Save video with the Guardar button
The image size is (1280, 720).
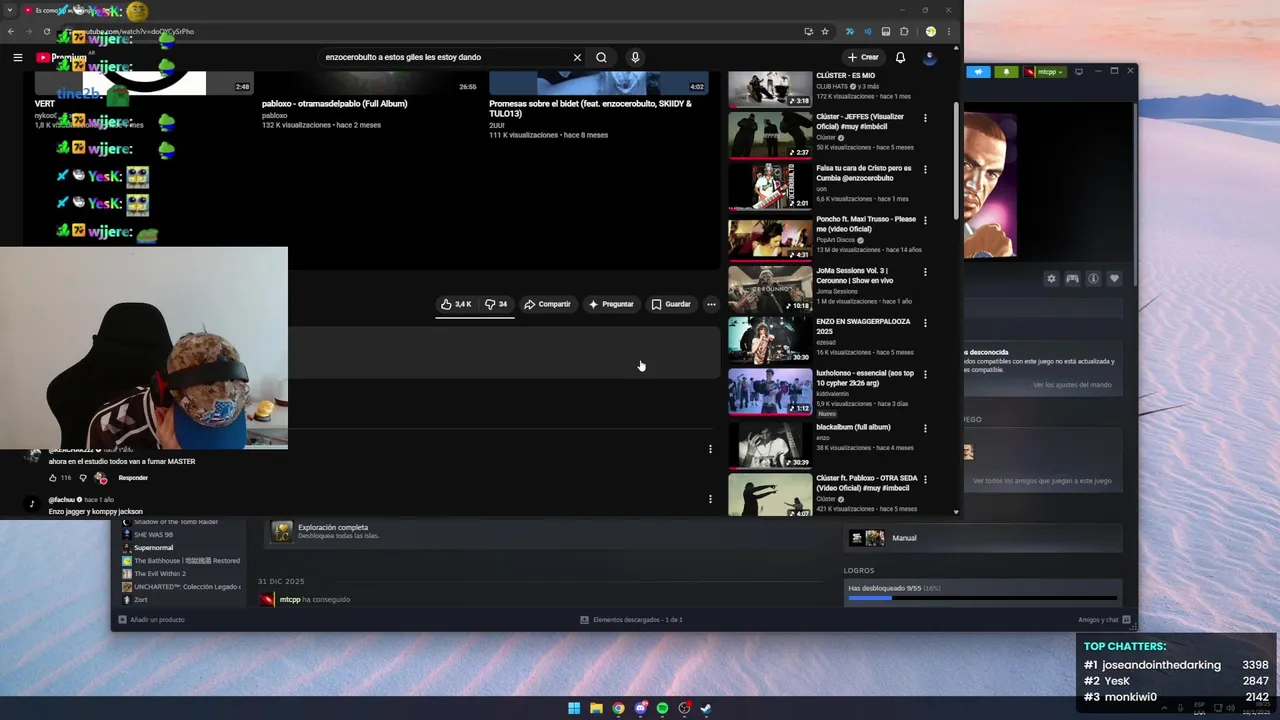coord(671,304)
